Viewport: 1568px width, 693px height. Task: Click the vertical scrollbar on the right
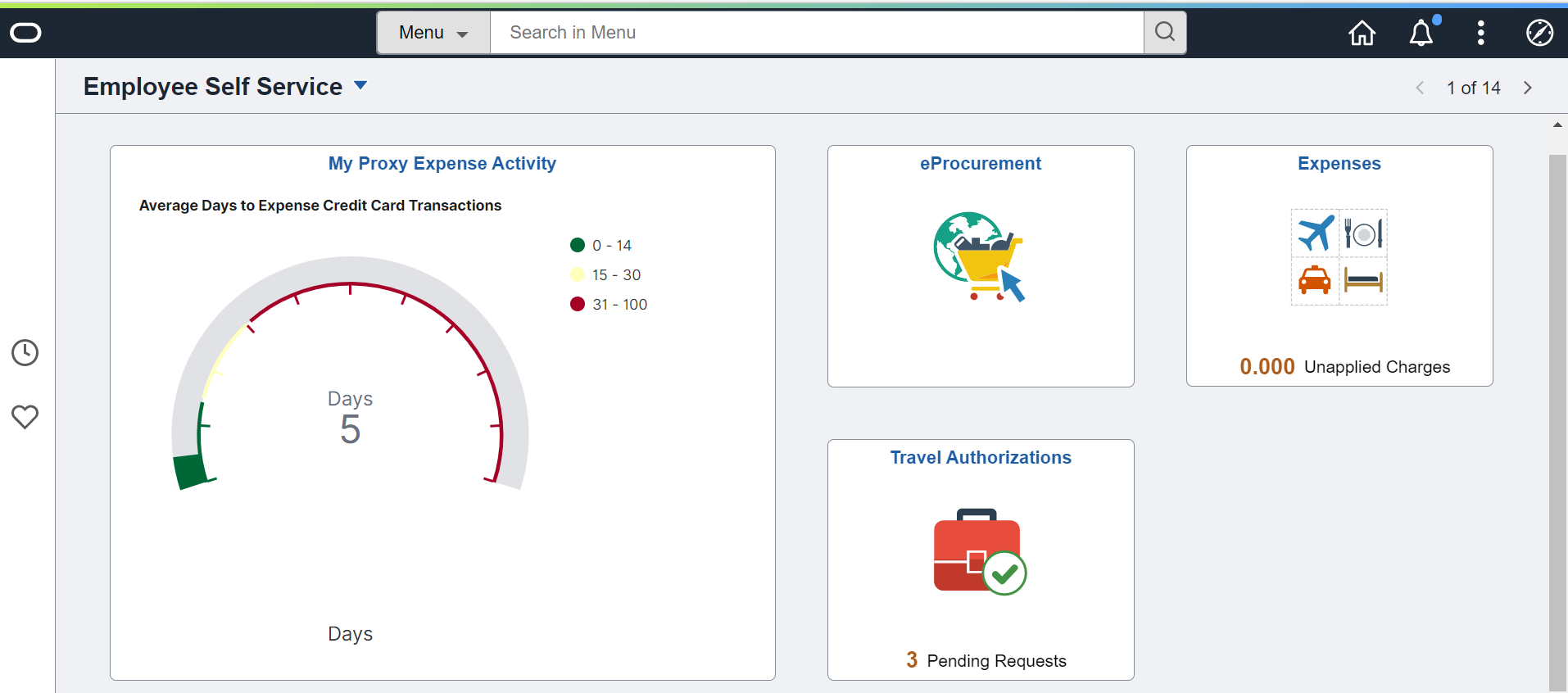click(1557, 410)
